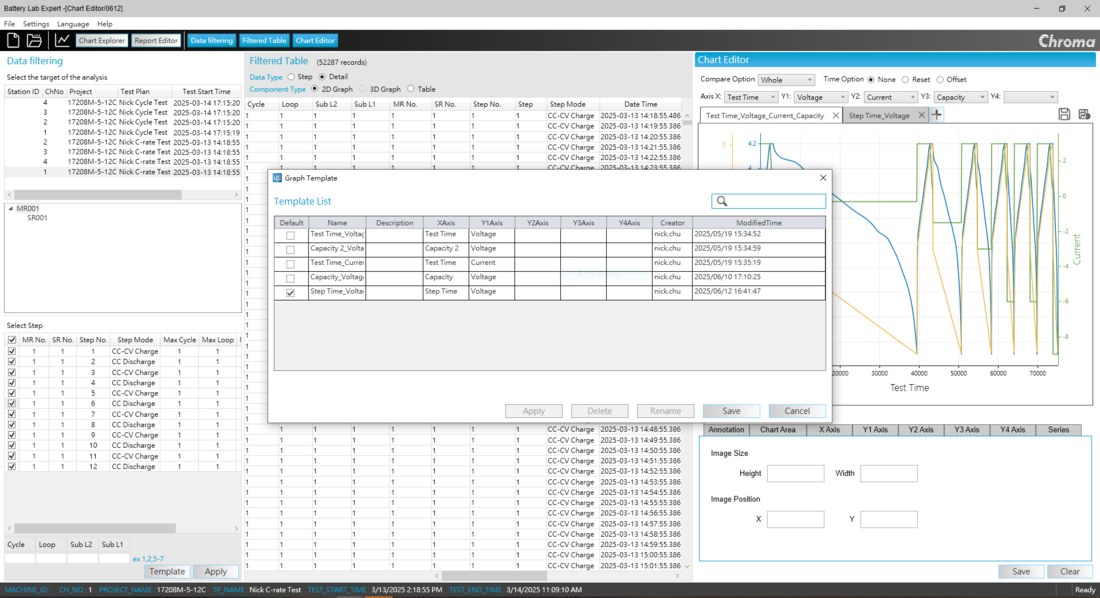Add a new chart tab with plus icon
The height and width of the screenshot is (598, 1100).
[937, 114]
